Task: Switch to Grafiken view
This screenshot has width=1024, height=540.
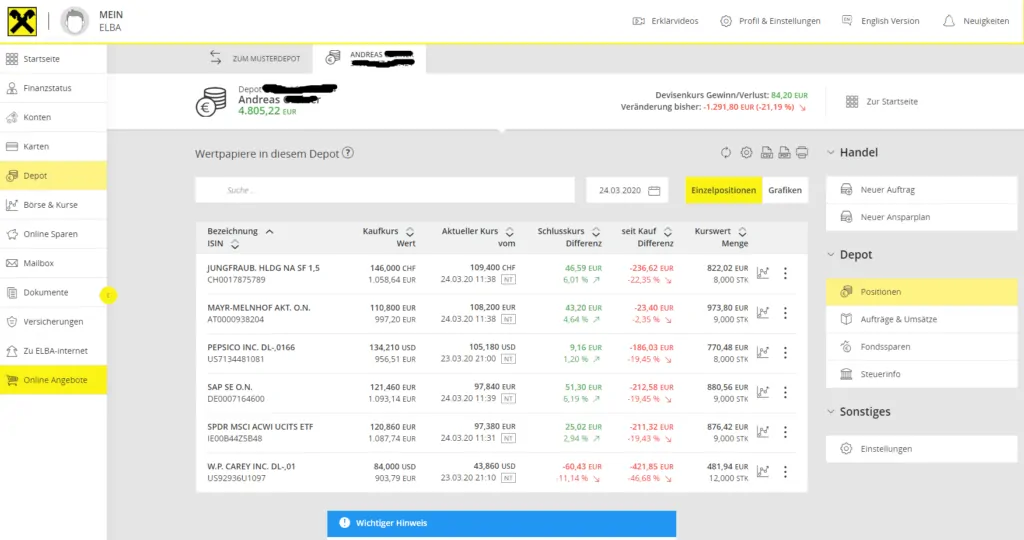Action: pos(785,190)
